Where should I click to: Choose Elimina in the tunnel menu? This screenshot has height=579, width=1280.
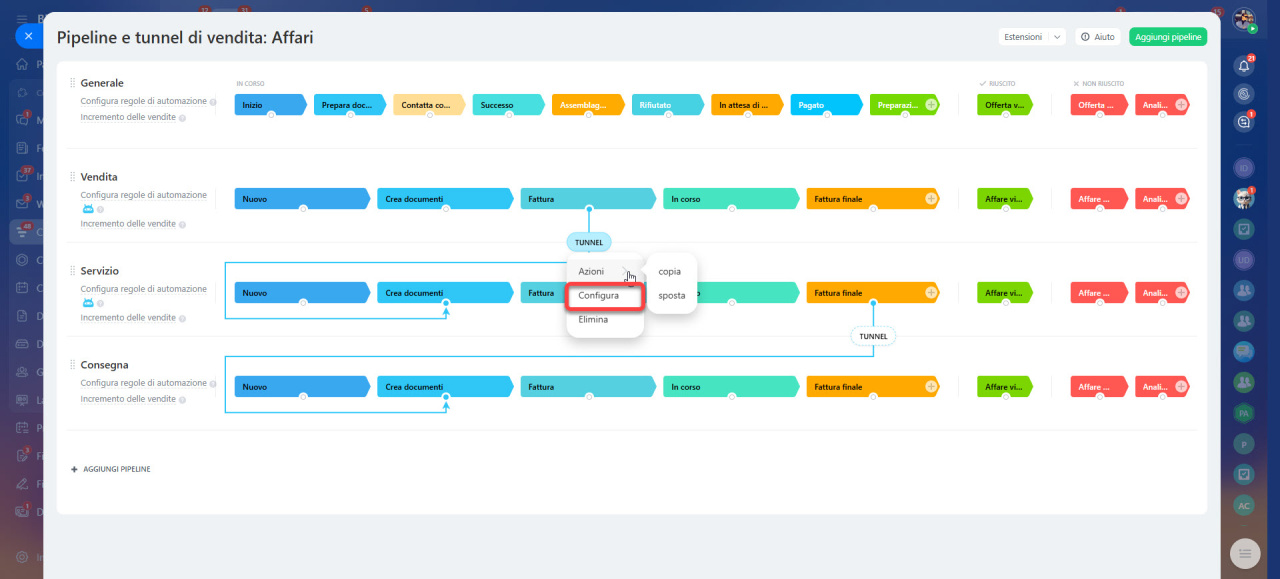(593, 320)
